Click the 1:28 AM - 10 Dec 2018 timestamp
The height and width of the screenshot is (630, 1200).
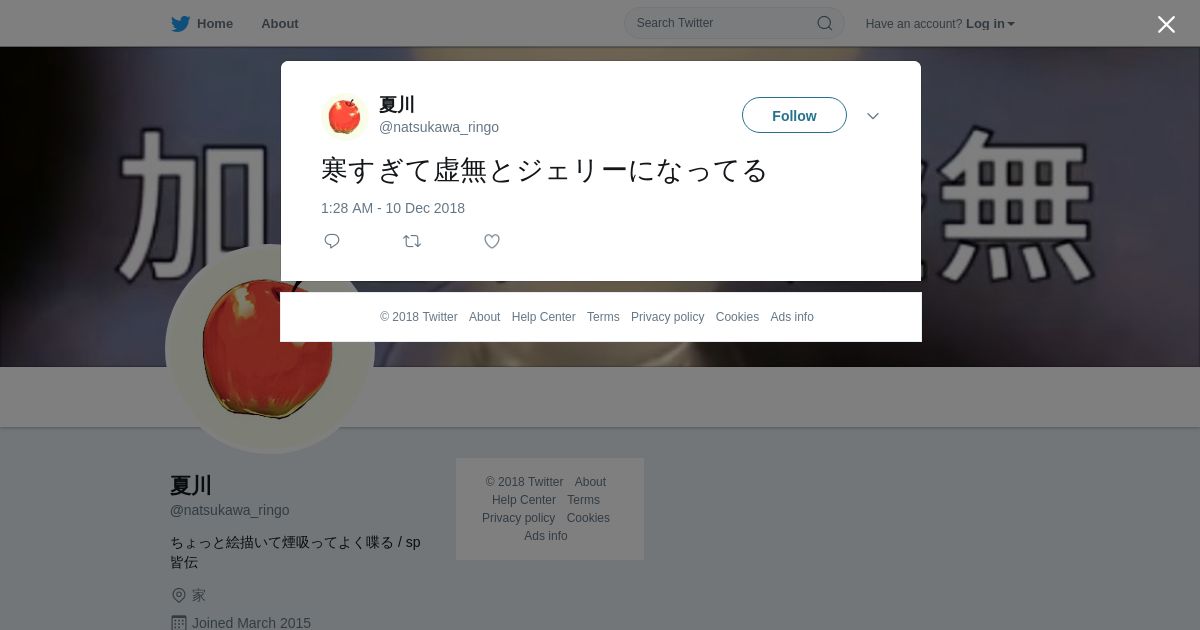[393, 208]
